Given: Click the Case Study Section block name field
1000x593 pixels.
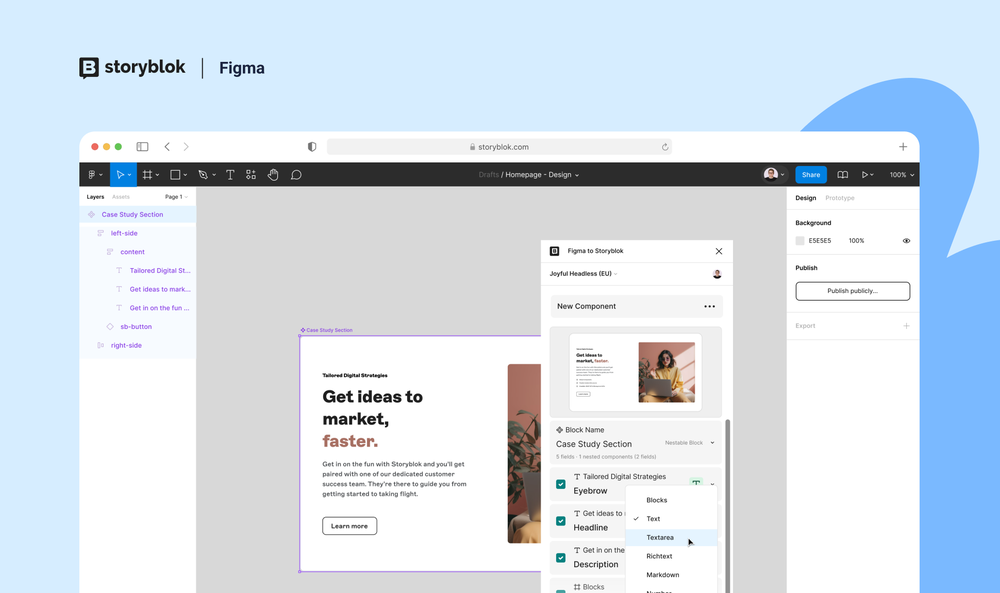Looking at the screenshot, I should click(x=594, y=444).
